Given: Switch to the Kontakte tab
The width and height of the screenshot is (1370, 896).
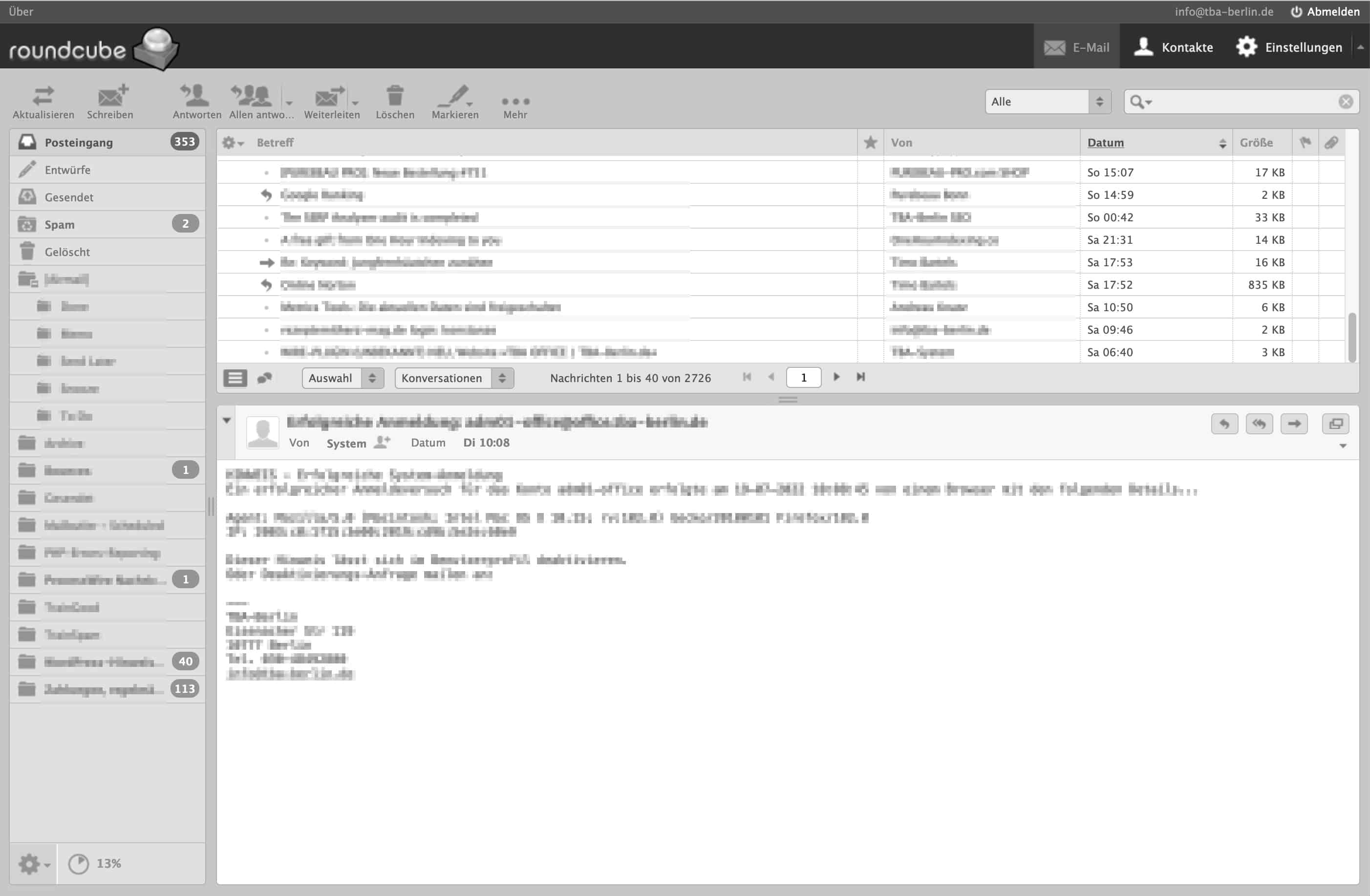Looking at the screenshot, I should 1173,46.
